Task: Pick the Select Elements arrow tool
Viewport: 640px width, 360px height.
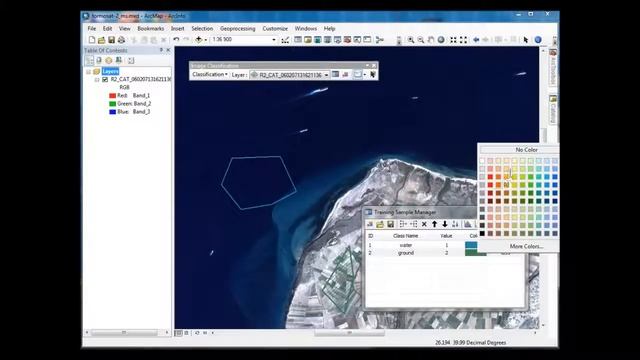Action: (x=526, y=40)
